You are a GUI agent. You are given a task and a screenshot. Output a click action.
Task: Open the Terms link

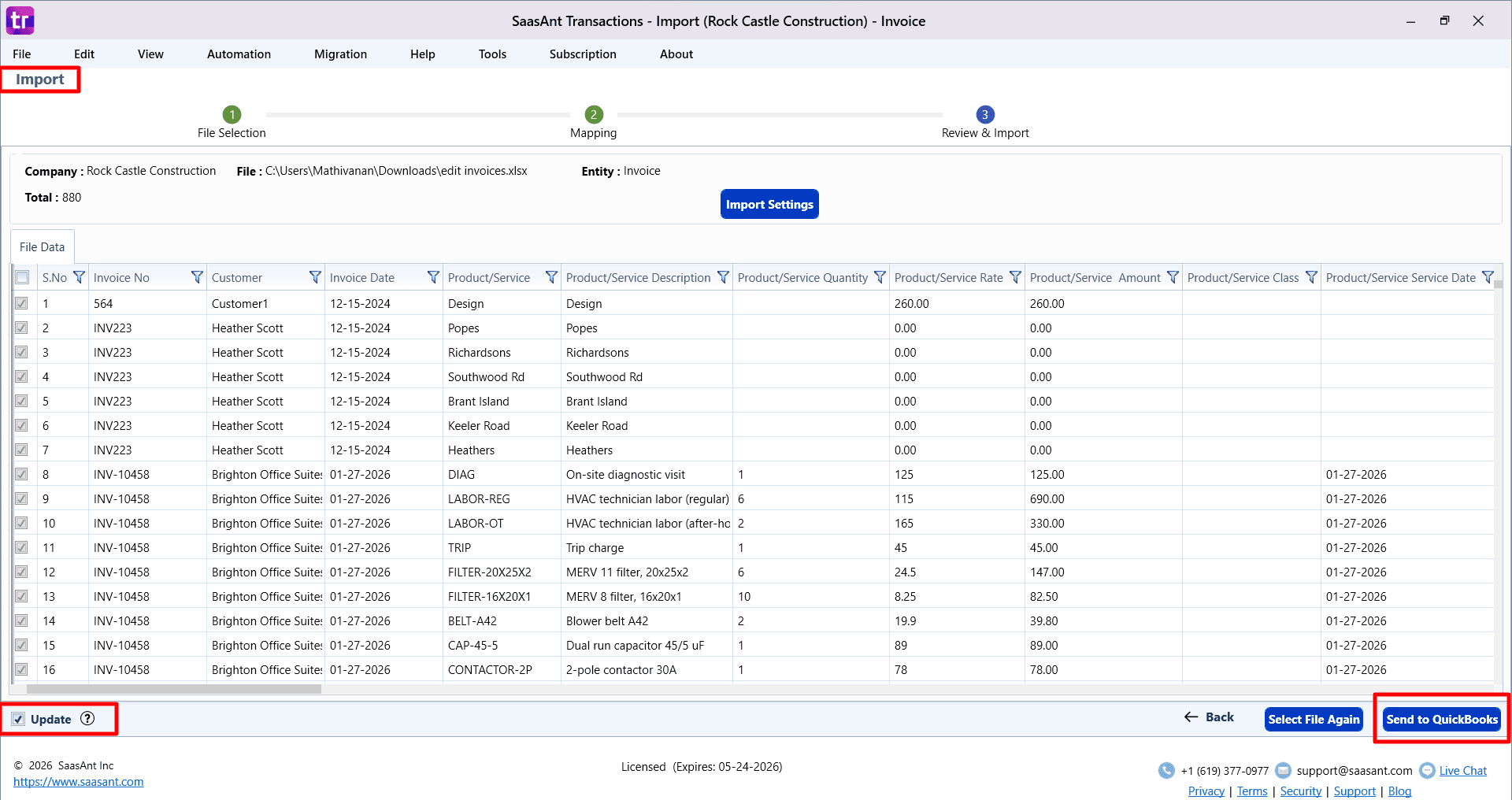click(1252, 791)
